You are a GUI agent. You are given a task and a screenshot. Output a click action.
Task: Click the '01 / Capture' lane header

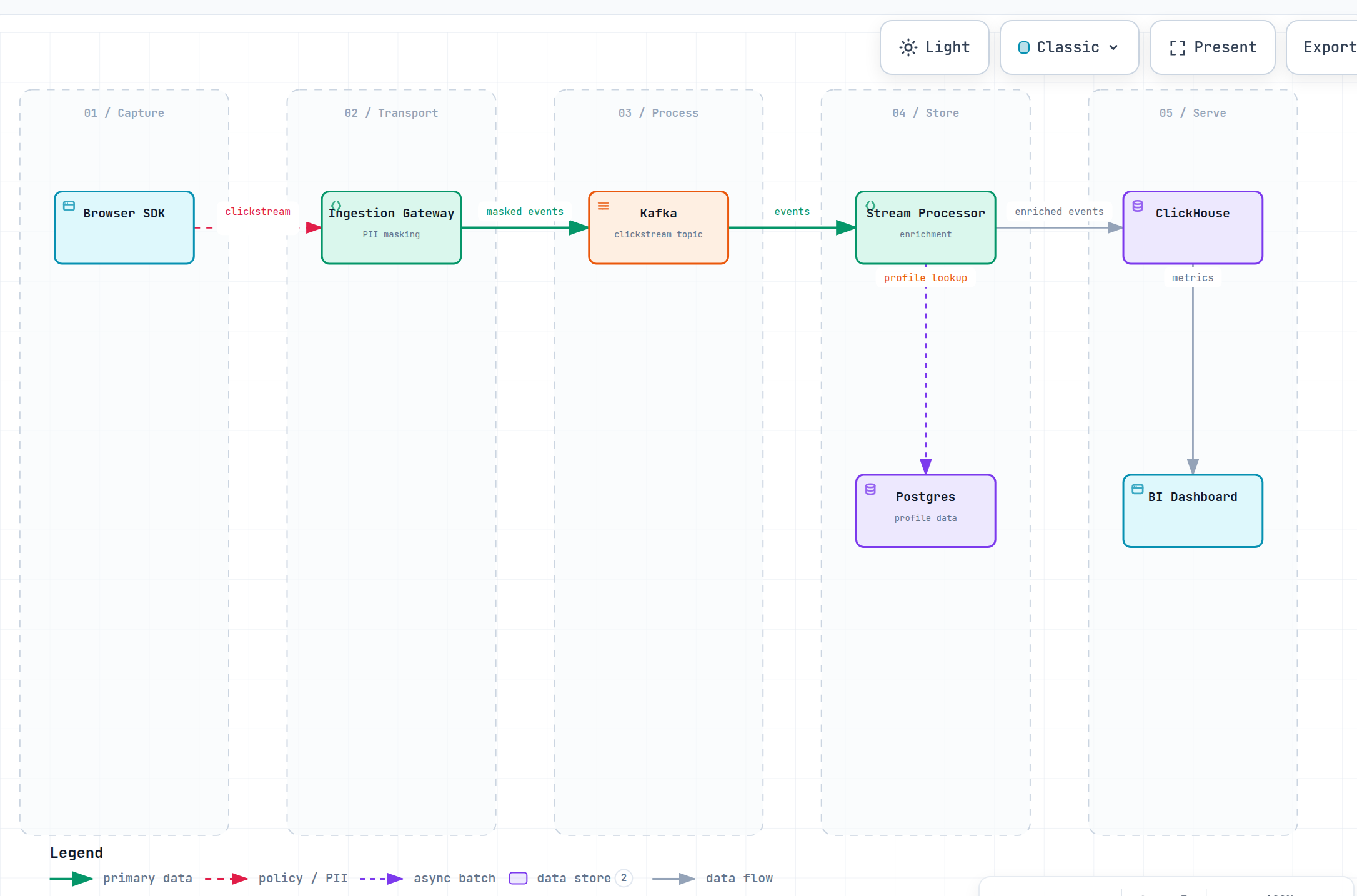click(x=124, y=113)
